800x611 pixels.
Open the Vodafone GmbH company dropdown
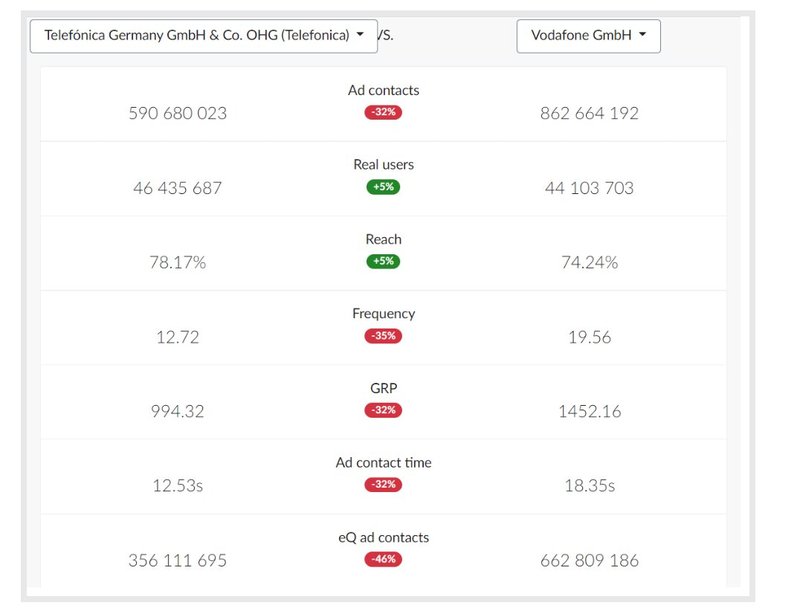[x=588, y=36]
